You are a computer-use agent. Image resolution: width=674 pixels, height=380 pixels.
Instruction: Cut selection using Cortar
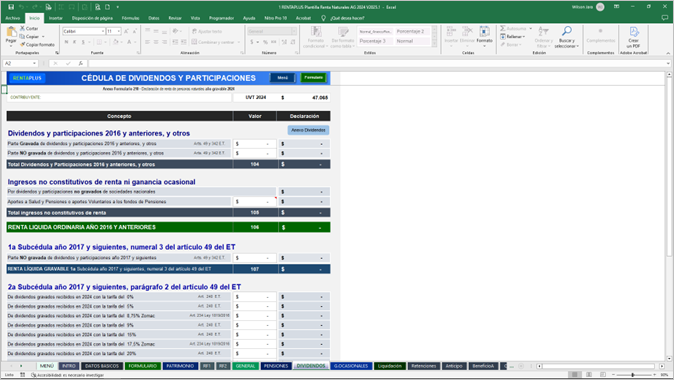coord(29,28)
